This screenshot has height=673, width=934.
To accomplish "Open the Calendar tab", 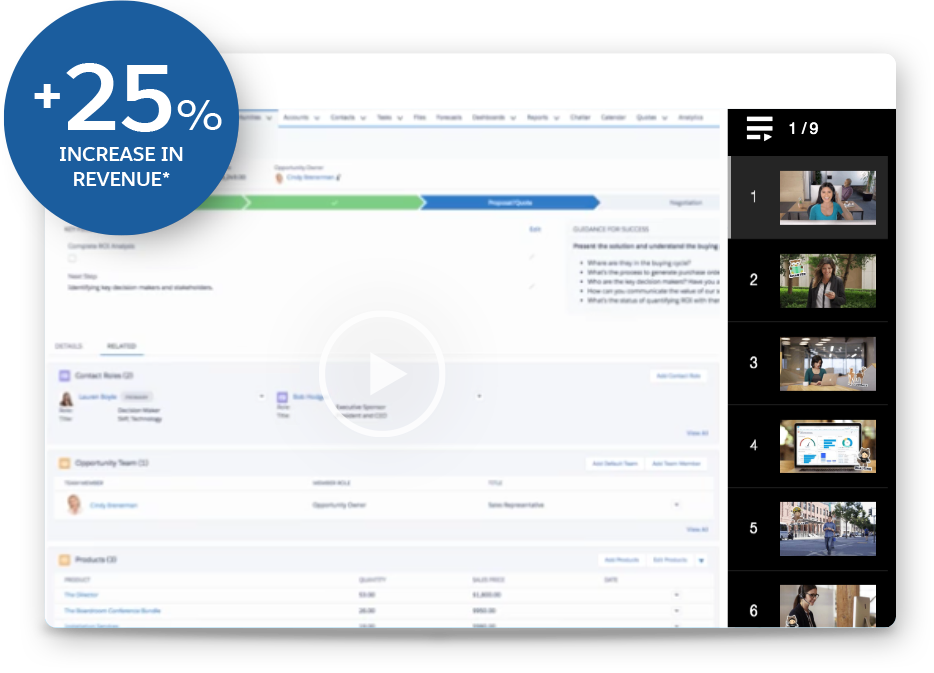I will coord(613,117).
